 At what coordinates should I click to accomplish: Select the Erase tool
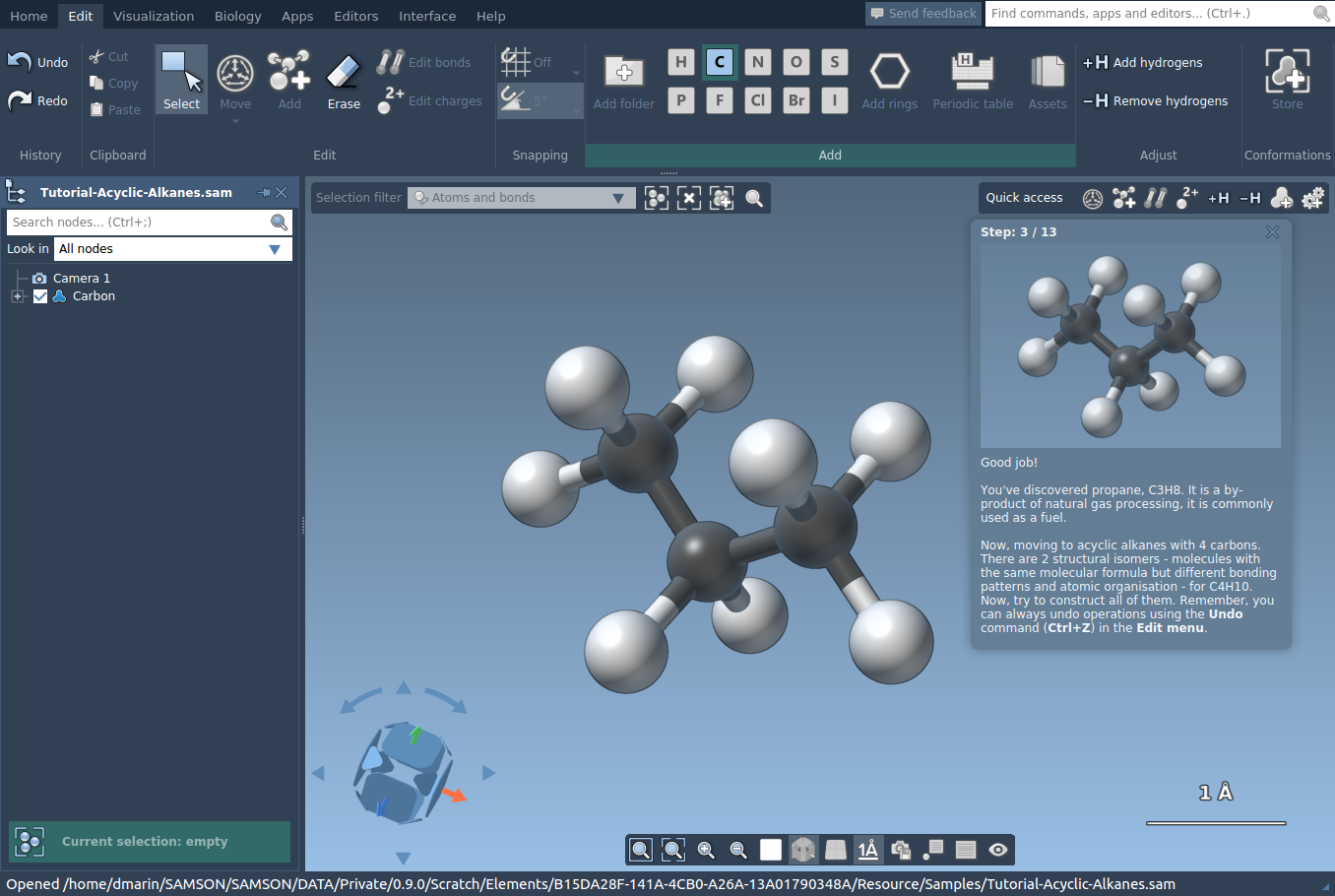coord(344,81)
